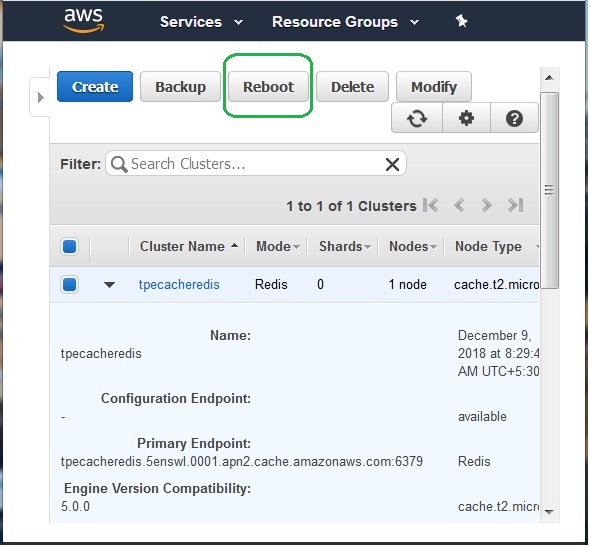Click the Reboot button
Image resolution: width=590 pixels, height=548 pixels.
click(268, 87)
